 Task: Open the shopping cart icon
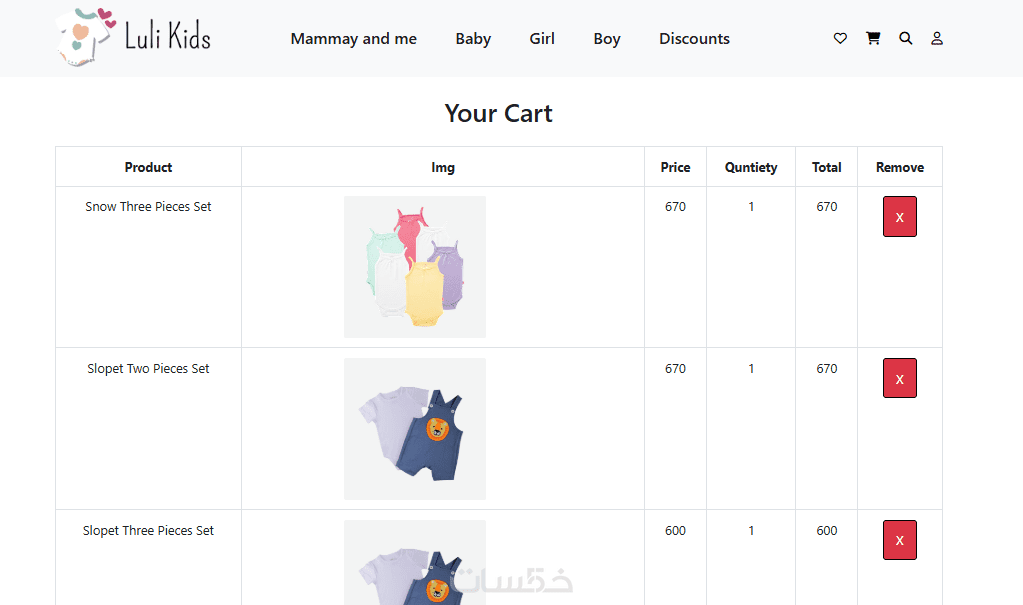pos(873,39)
